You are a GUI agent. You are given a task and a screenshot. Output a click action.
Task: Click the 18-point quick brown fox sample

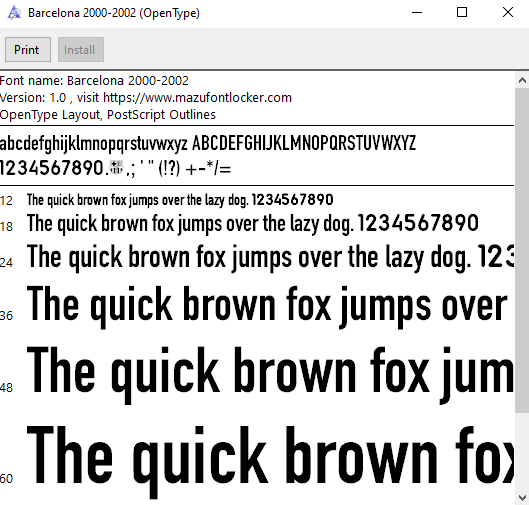(253, 224)
